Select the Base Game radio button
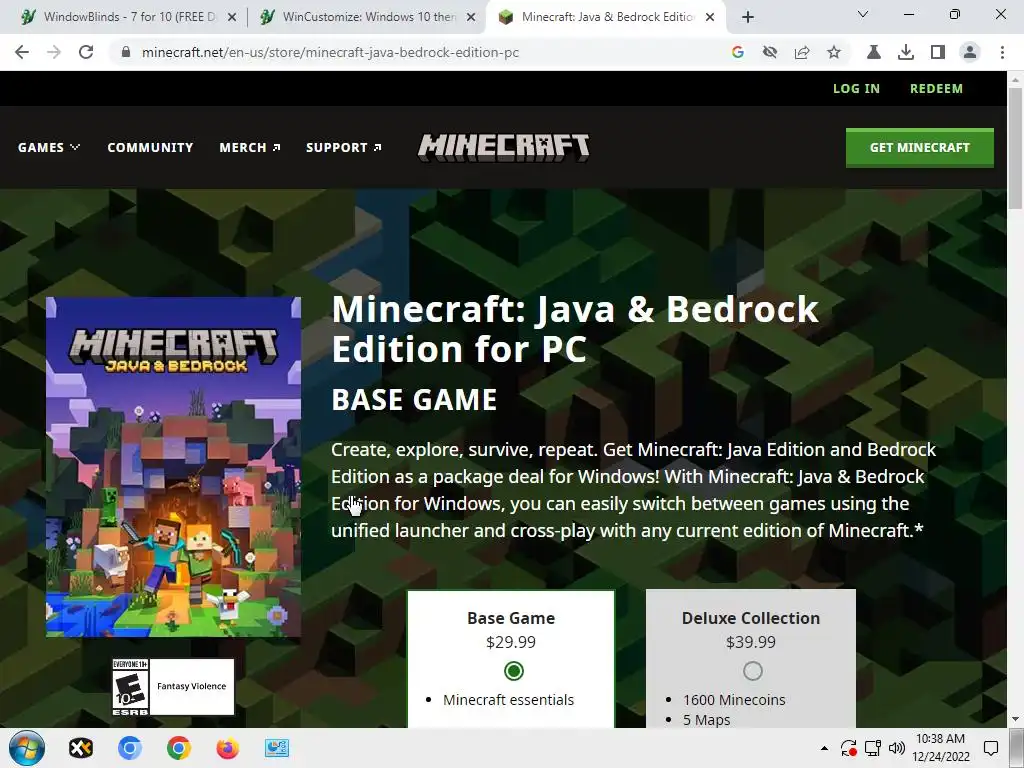This screenshot has width=1024, height=768. 514,671
